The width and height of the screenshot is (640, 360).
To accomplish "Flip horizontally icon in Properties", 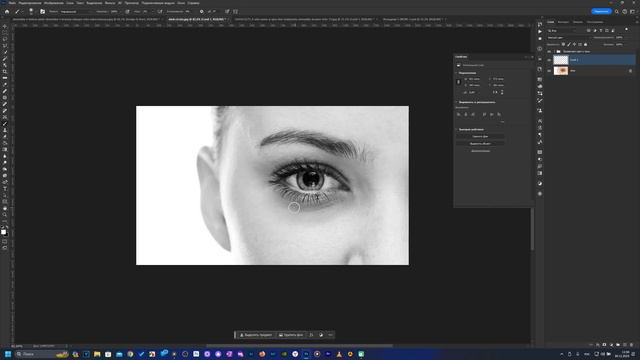I will click(x=496, y=92).
